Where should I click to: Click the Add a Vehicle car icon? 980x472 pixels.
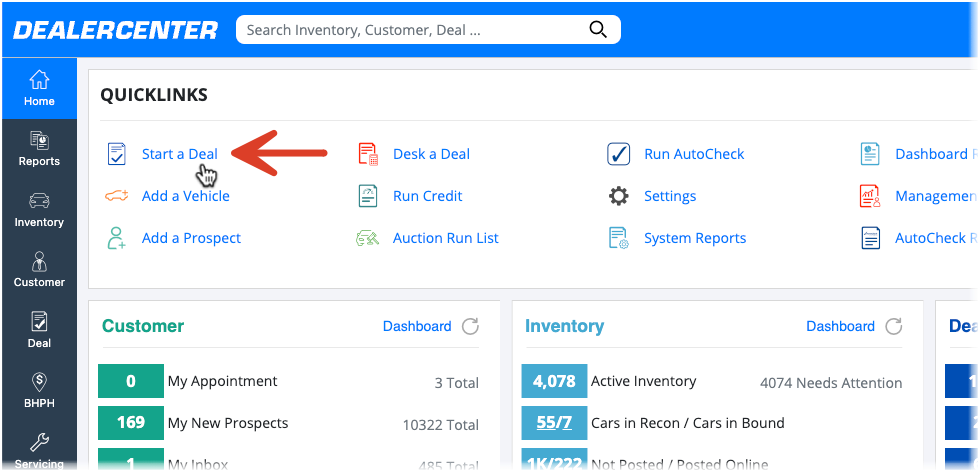[x=116, y=196]
